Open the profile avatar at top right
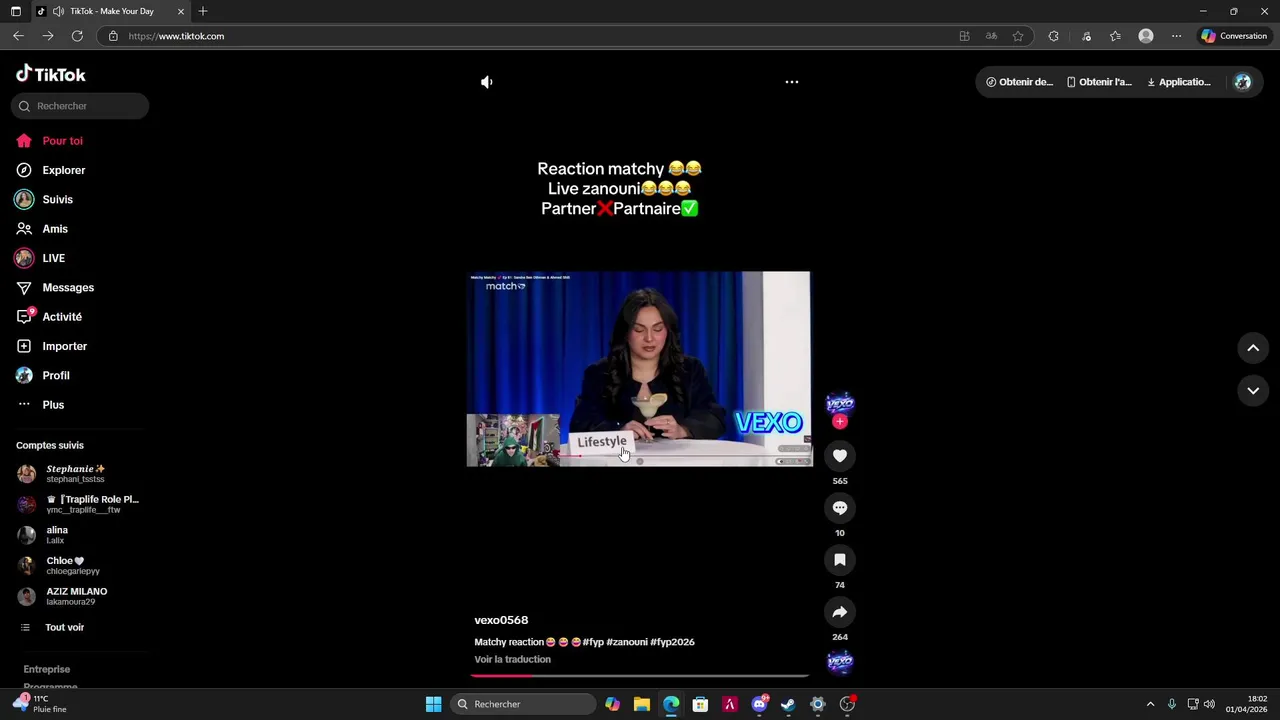The width and height of the screenshot is (1280, 720). 1243,82
